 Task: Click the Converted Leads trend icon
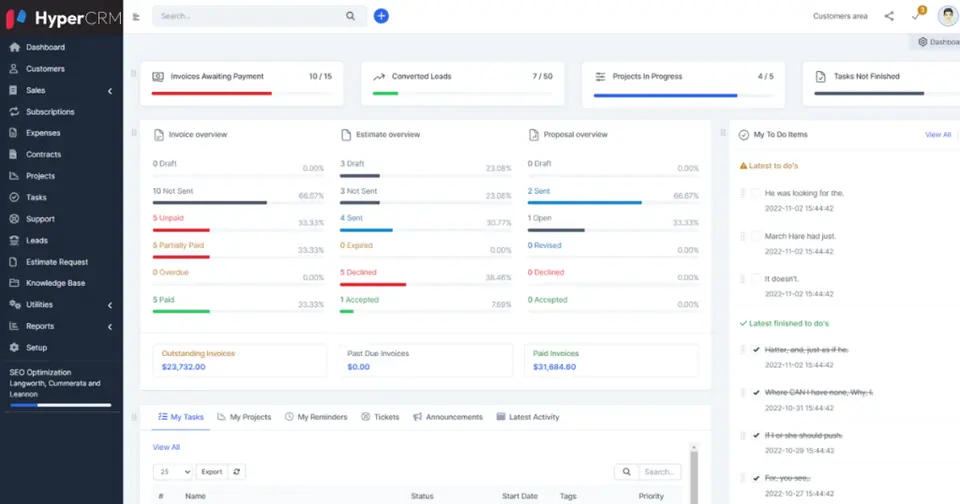pyautogui.click(x=379, y=77)
